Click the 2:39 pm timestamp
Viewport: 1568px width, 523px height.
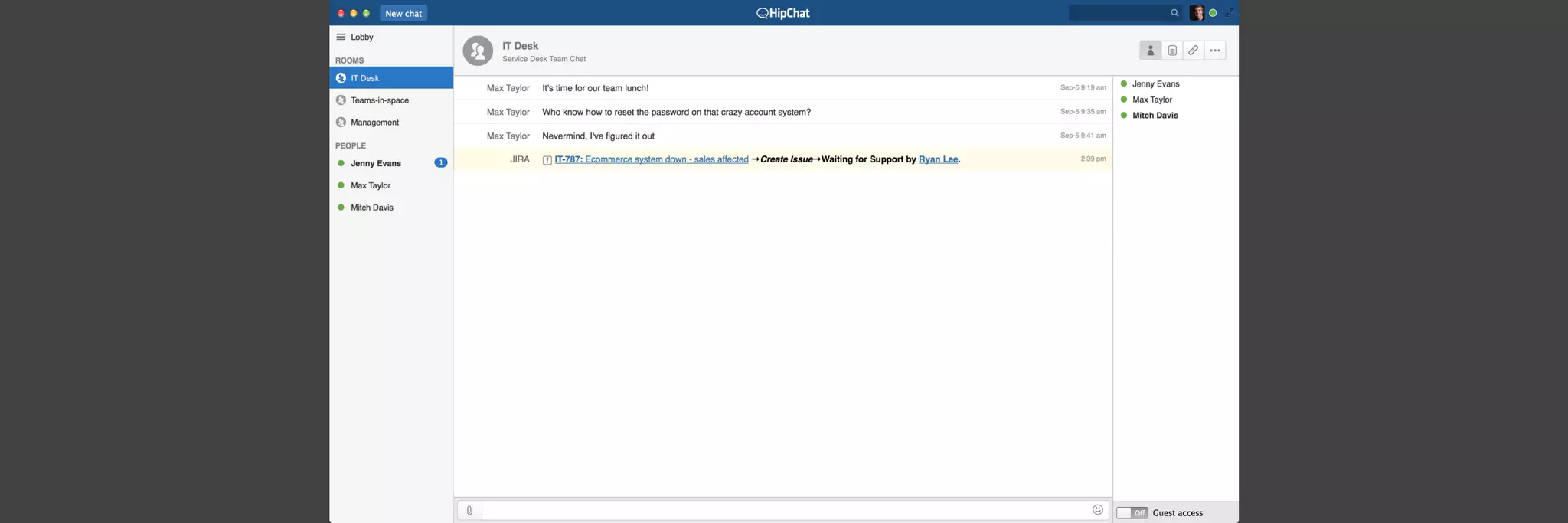pos(1093,159)
